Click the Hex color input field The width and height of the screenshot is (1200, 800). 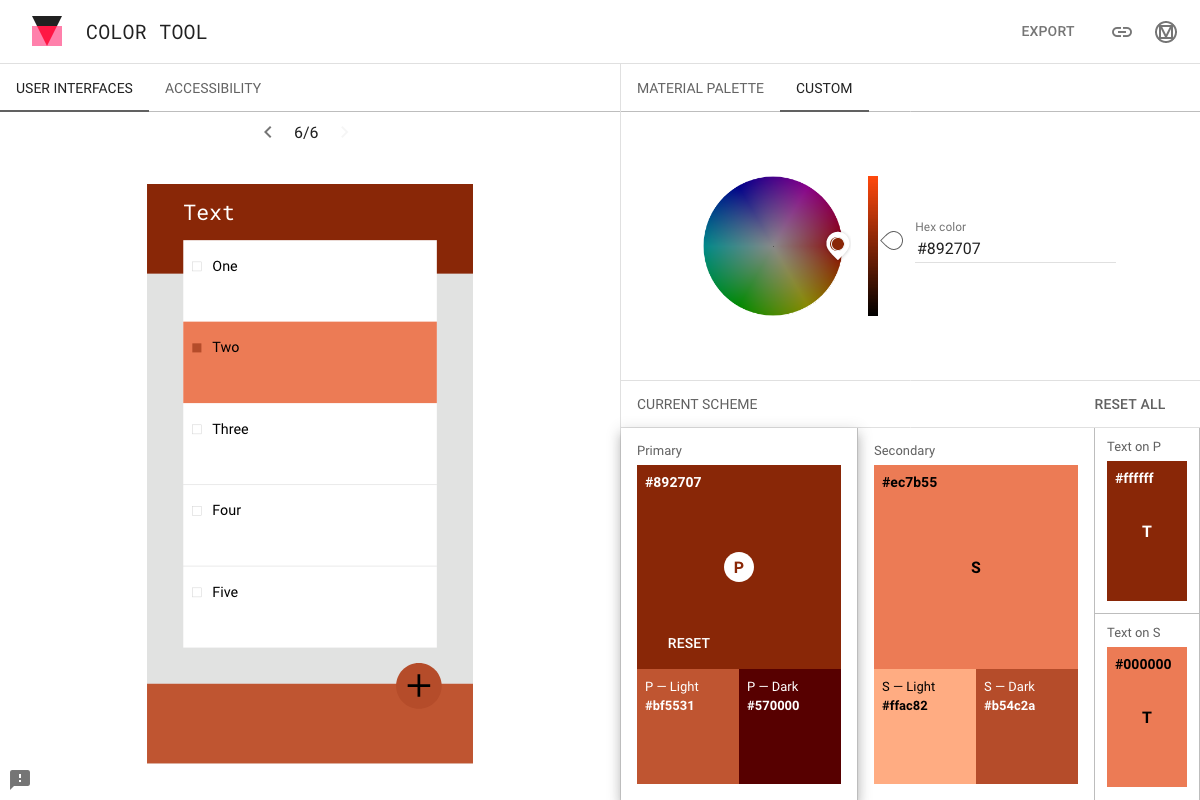click(x=1015, y=248)
